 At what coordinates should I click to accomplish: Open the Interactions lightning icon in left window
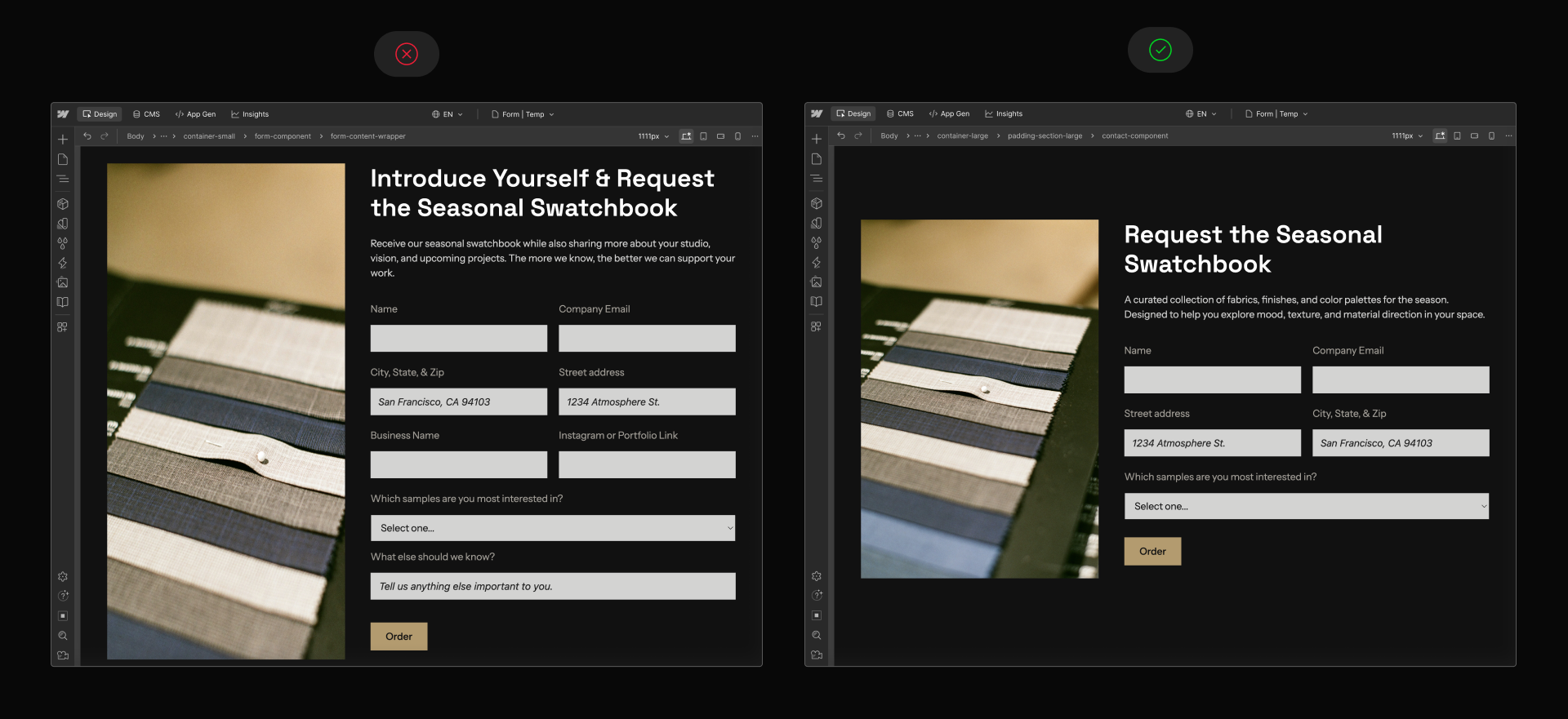[x=63, y=263]
